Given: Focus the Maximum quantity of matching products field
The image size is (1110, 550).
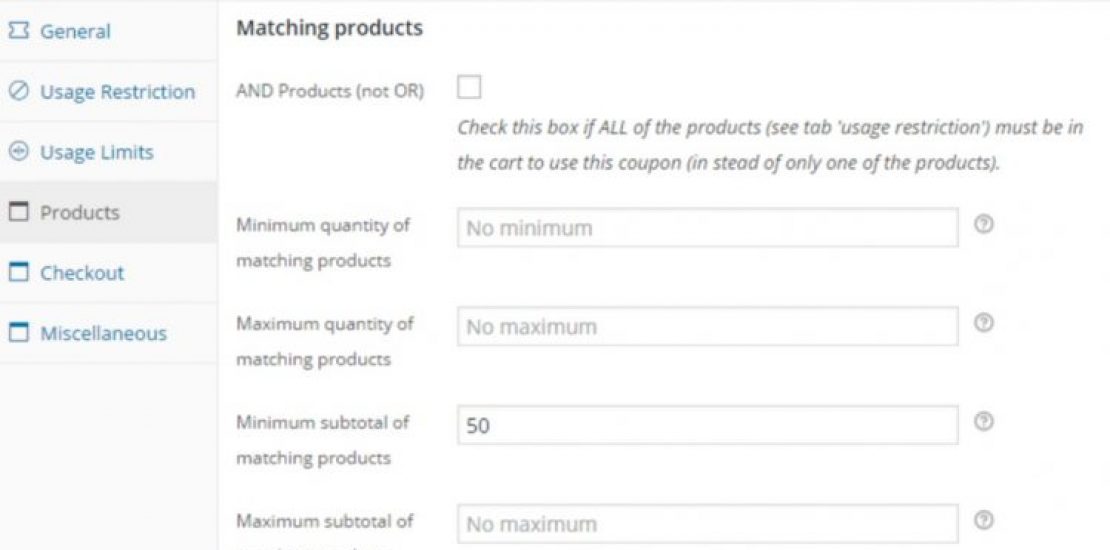Looking at the screenshot, I should click(x=707, y=327).
